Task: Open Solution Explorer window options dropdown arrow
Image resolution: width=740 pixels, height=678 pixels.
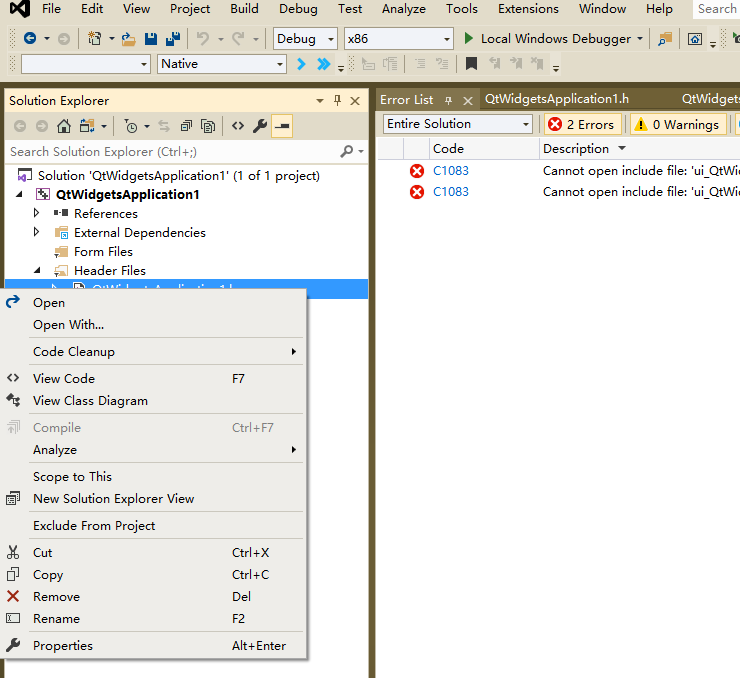Action: tap(320, 100)
